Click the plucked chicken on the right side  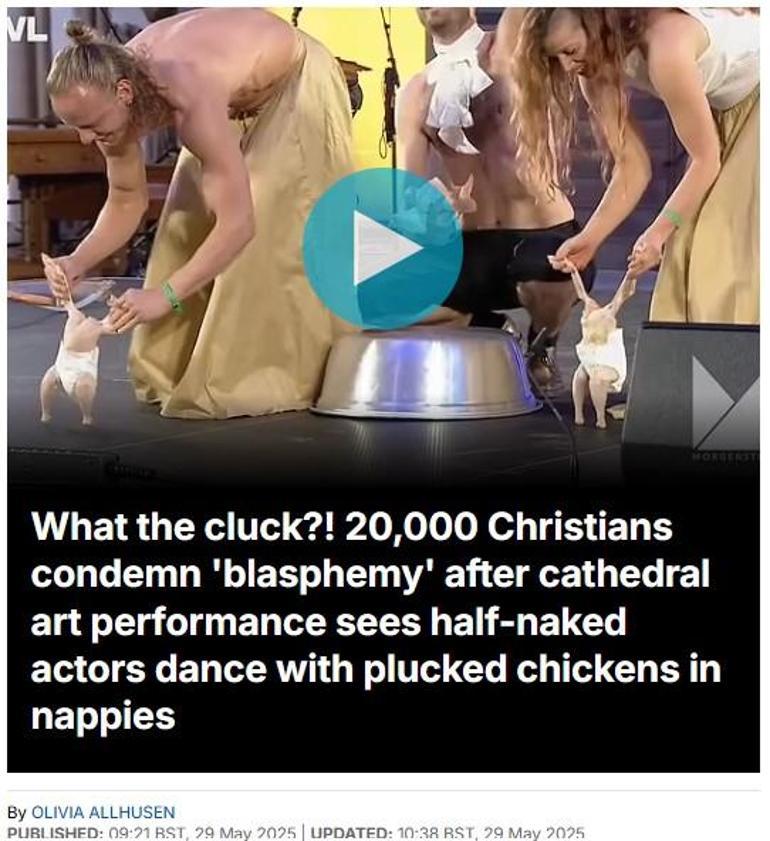point(599,343)
